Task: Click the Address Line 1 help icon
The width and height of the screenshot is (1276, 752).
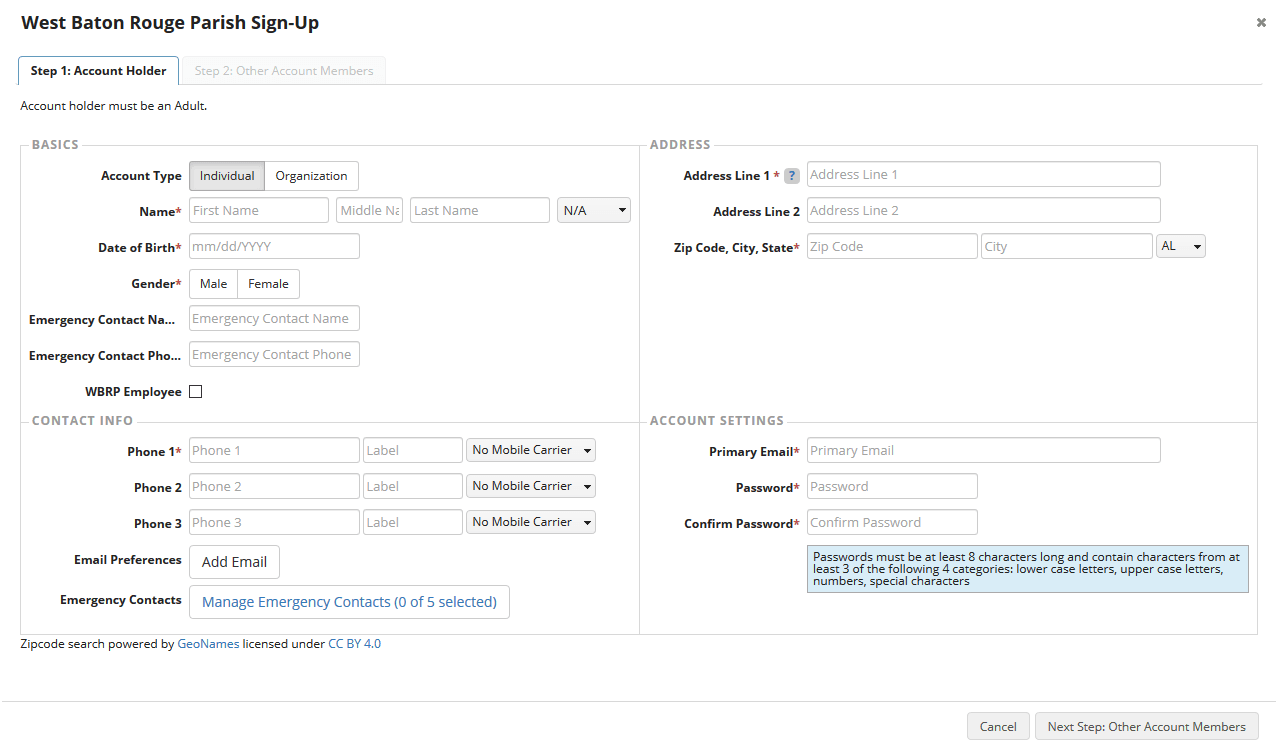Action: (791, 176)
